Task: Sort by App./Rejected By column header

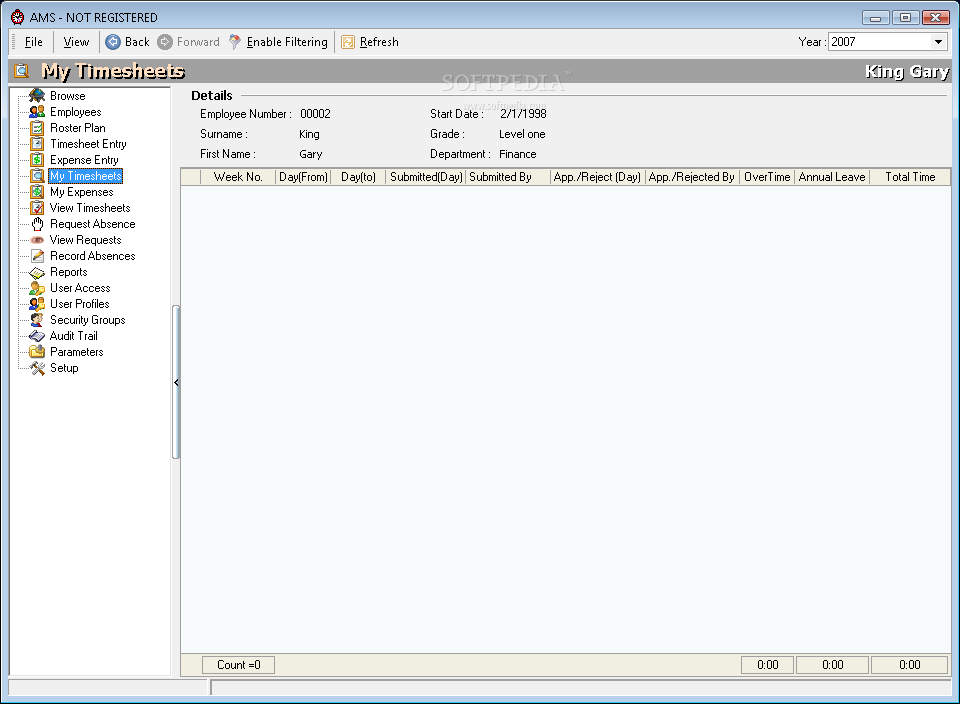Action: point(692,177)
